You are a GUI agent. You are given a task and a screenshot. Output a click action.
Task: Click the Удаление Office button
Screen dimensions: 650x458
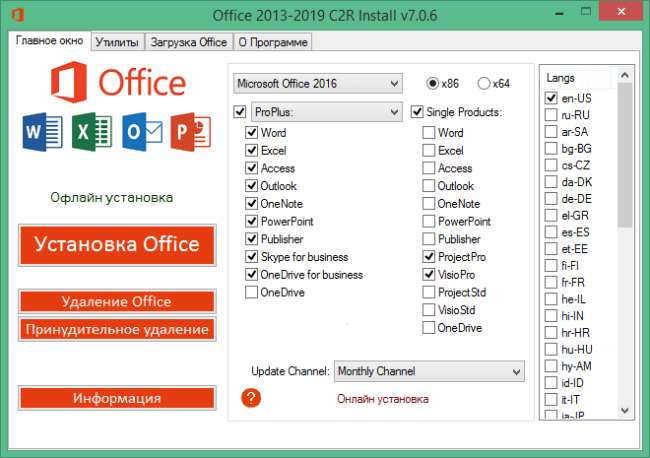click(x=116, y=301)
